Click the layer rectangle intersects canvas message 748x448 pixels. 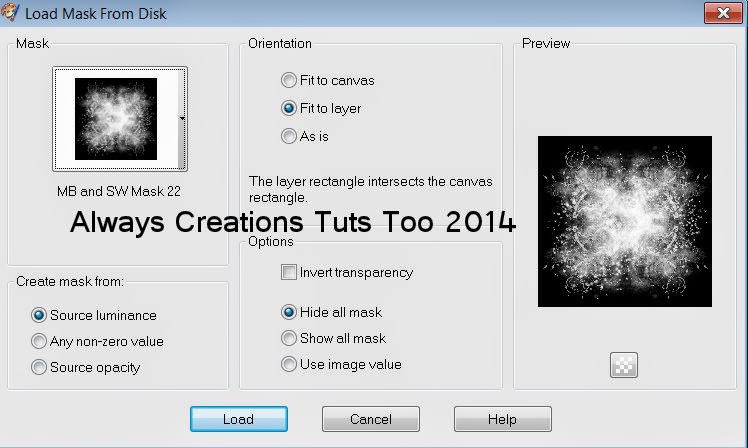371,189
